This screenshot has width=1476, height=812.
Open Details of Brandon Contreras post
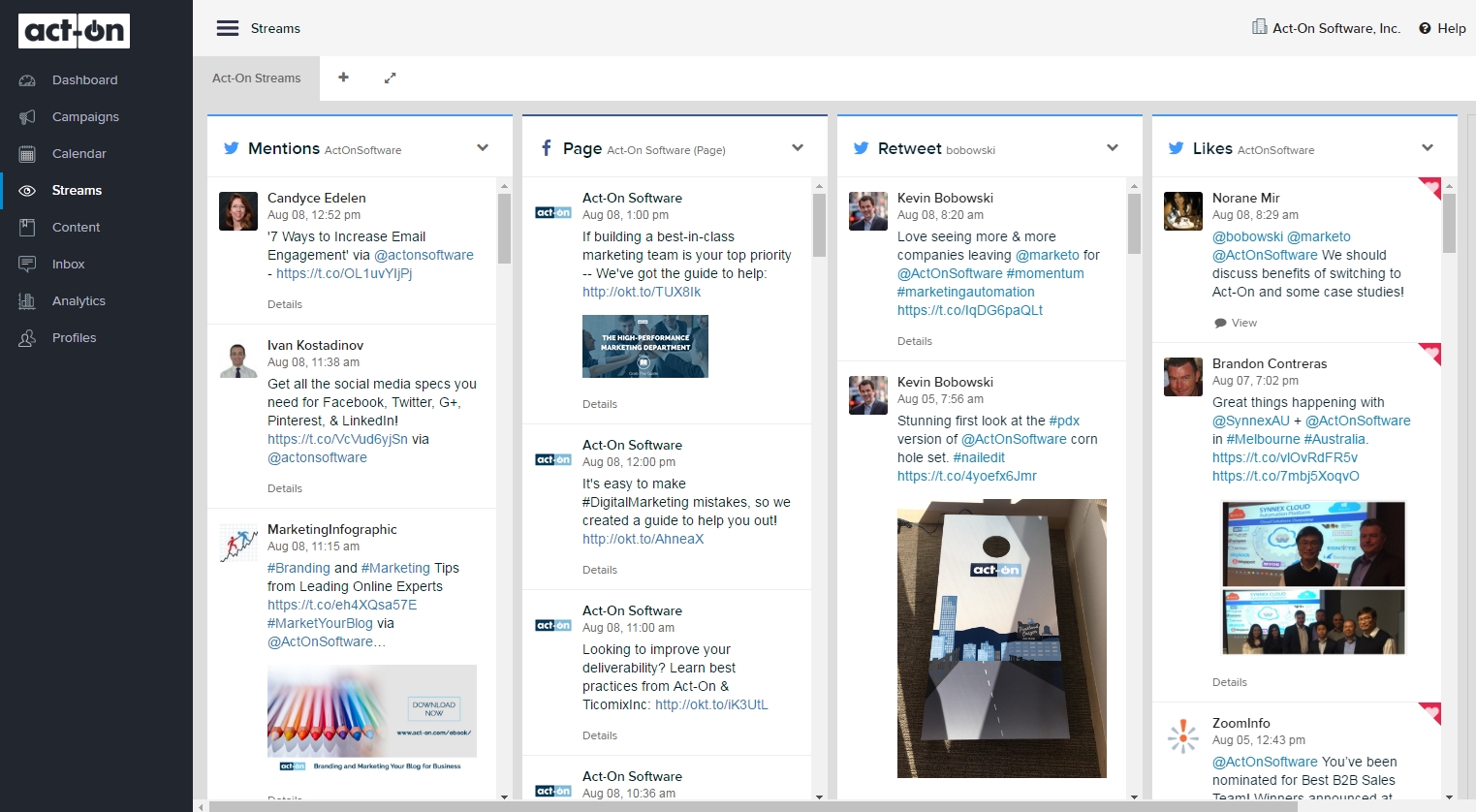click(x=1230, y=682)
